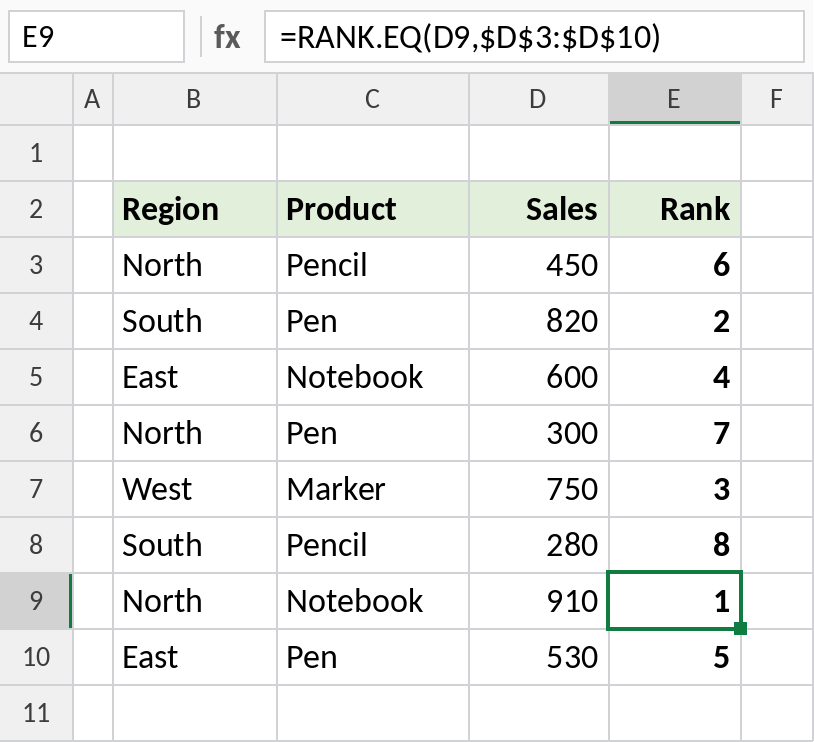
Task: Select the cell with sales value 530
Action: tap(539, 657)
